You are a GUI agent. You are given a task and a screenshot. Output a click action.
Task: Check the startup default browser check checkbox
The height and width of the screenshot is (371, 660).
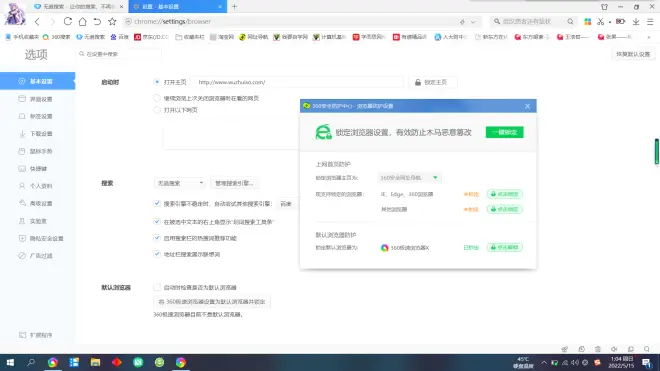[157, 287]
